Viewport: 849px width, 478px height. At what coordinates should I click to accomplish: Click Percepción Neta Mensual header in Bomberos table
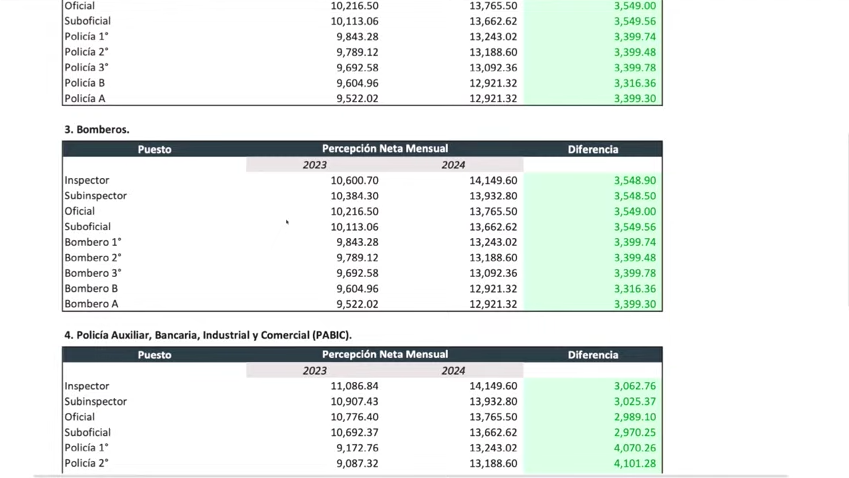[384, 149]
